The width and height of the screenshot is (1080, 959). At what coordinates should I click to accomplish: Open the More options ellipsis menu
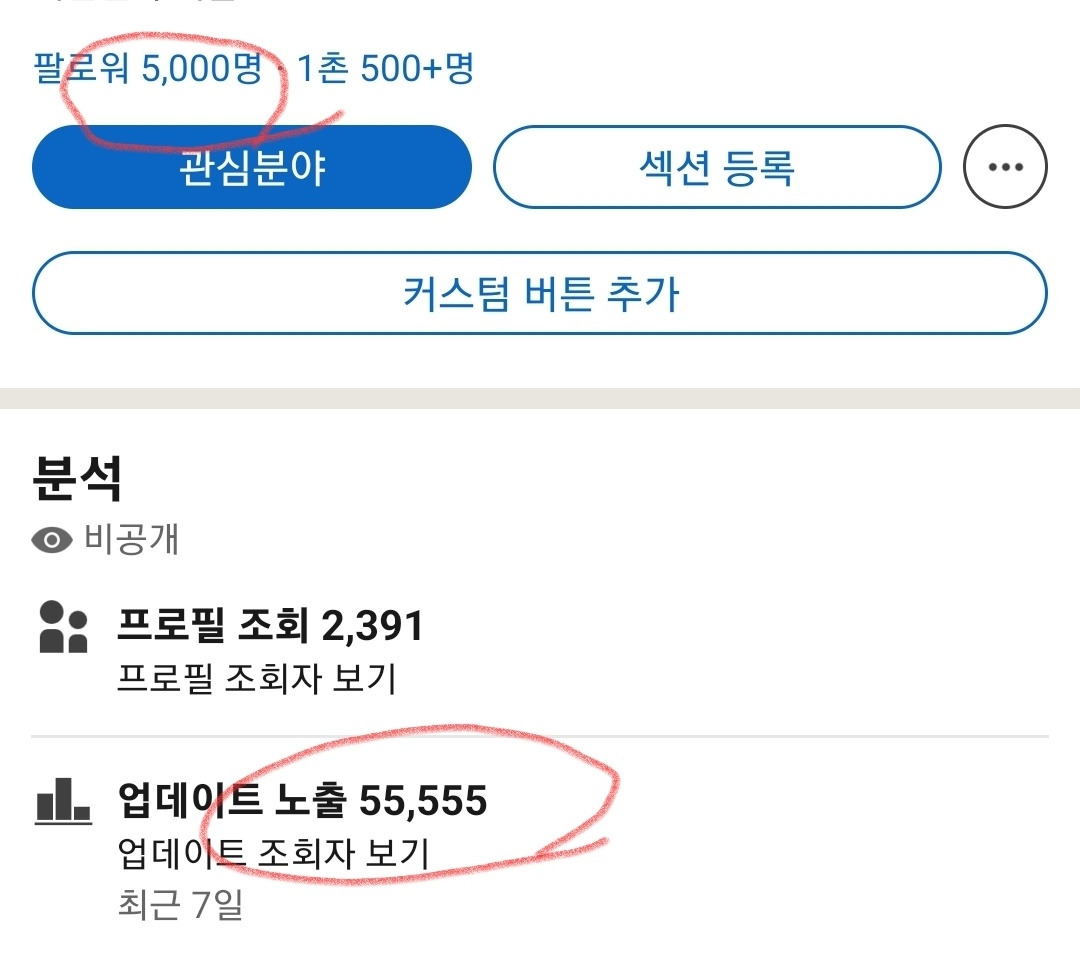pos(1005,168)
